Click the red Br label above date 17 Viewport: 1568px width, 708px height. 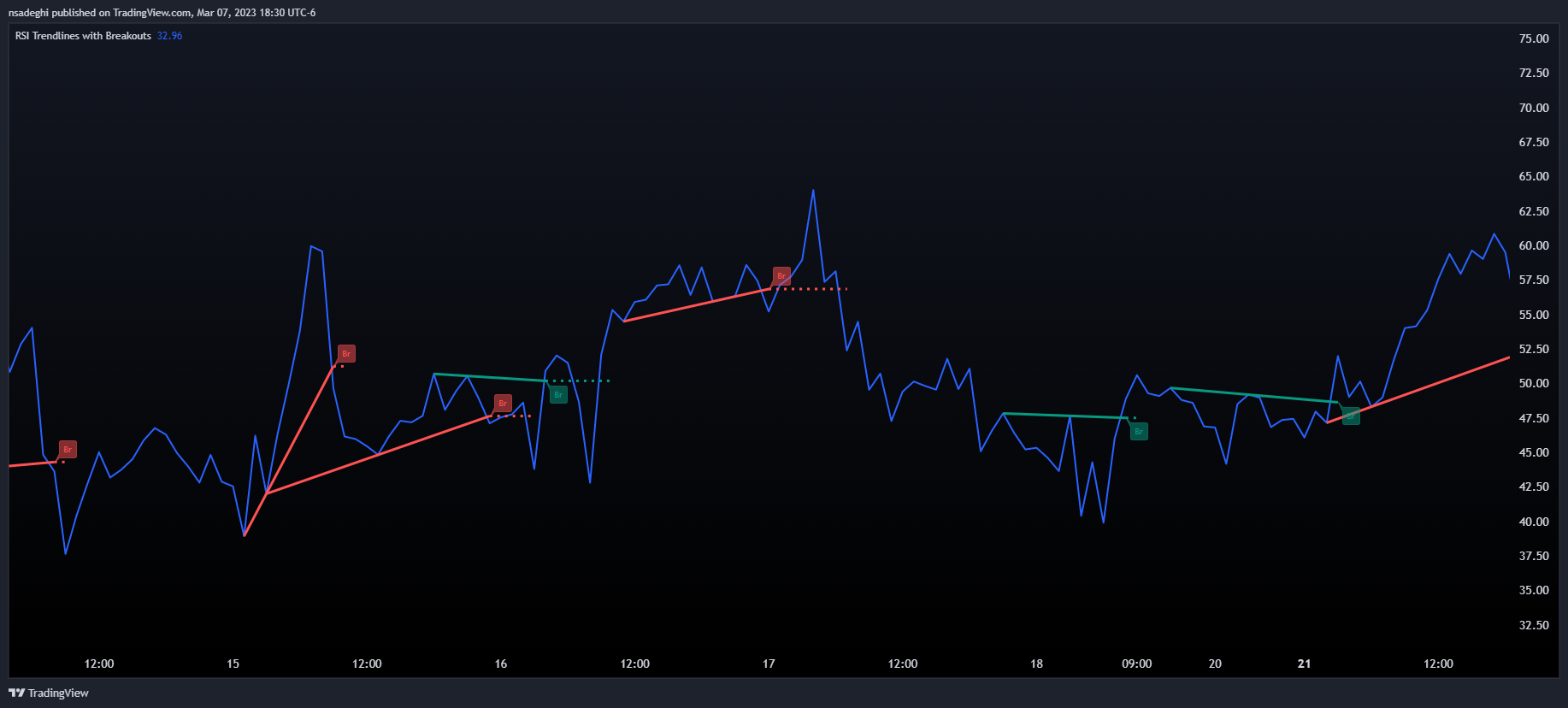coord(781,275)
